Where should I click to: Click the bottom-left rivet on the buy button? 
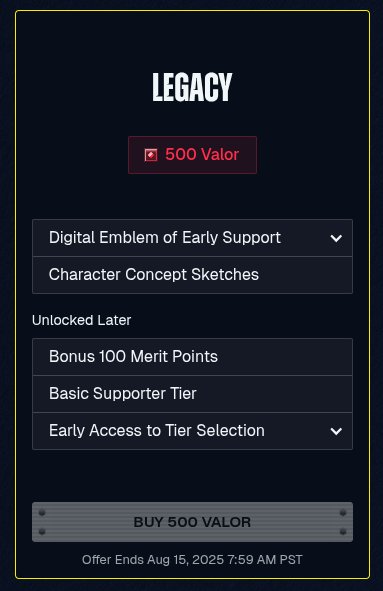[42, 531]
